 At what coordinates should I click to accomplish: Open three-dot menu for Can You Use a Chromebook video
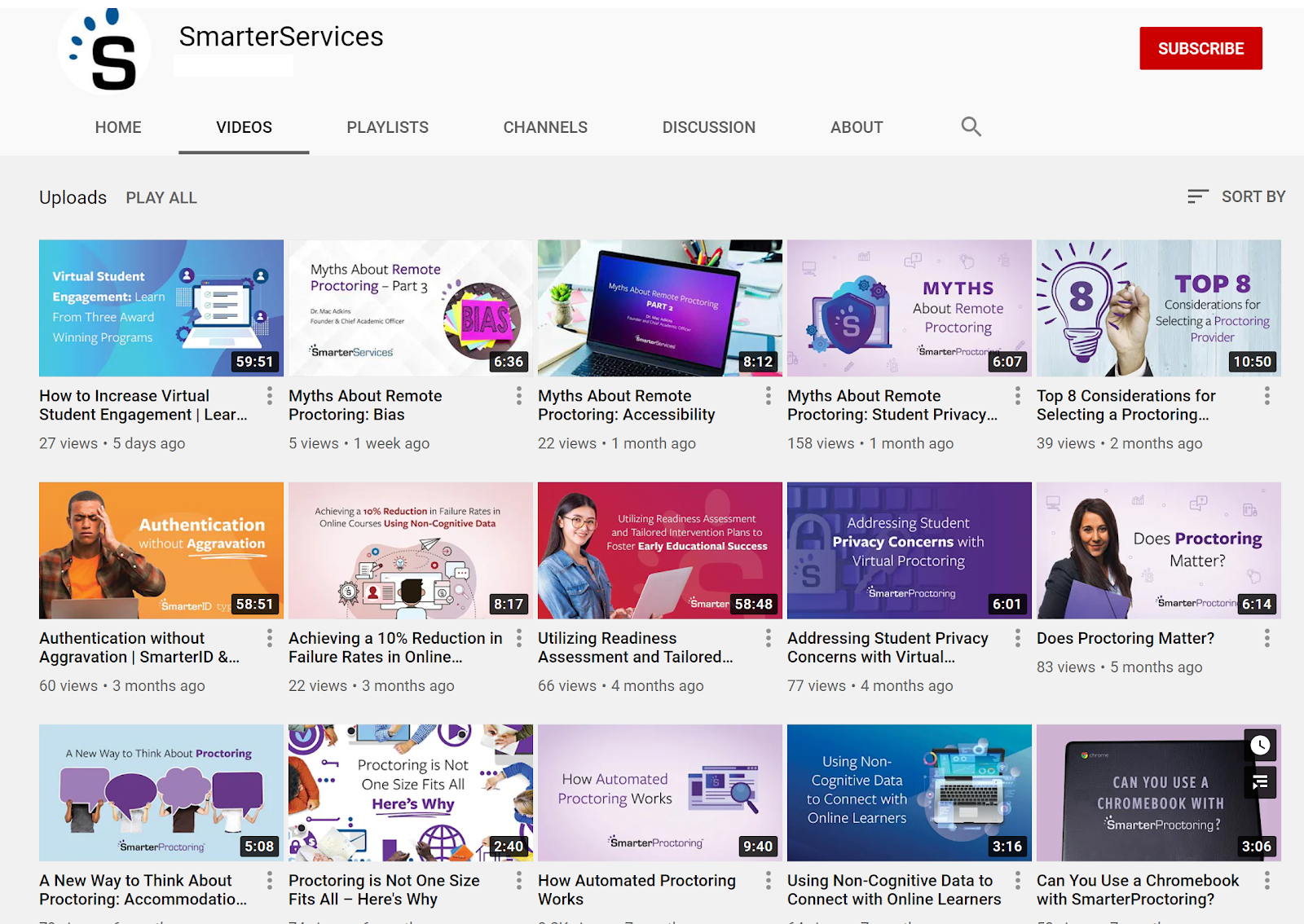click(1267, 881)
